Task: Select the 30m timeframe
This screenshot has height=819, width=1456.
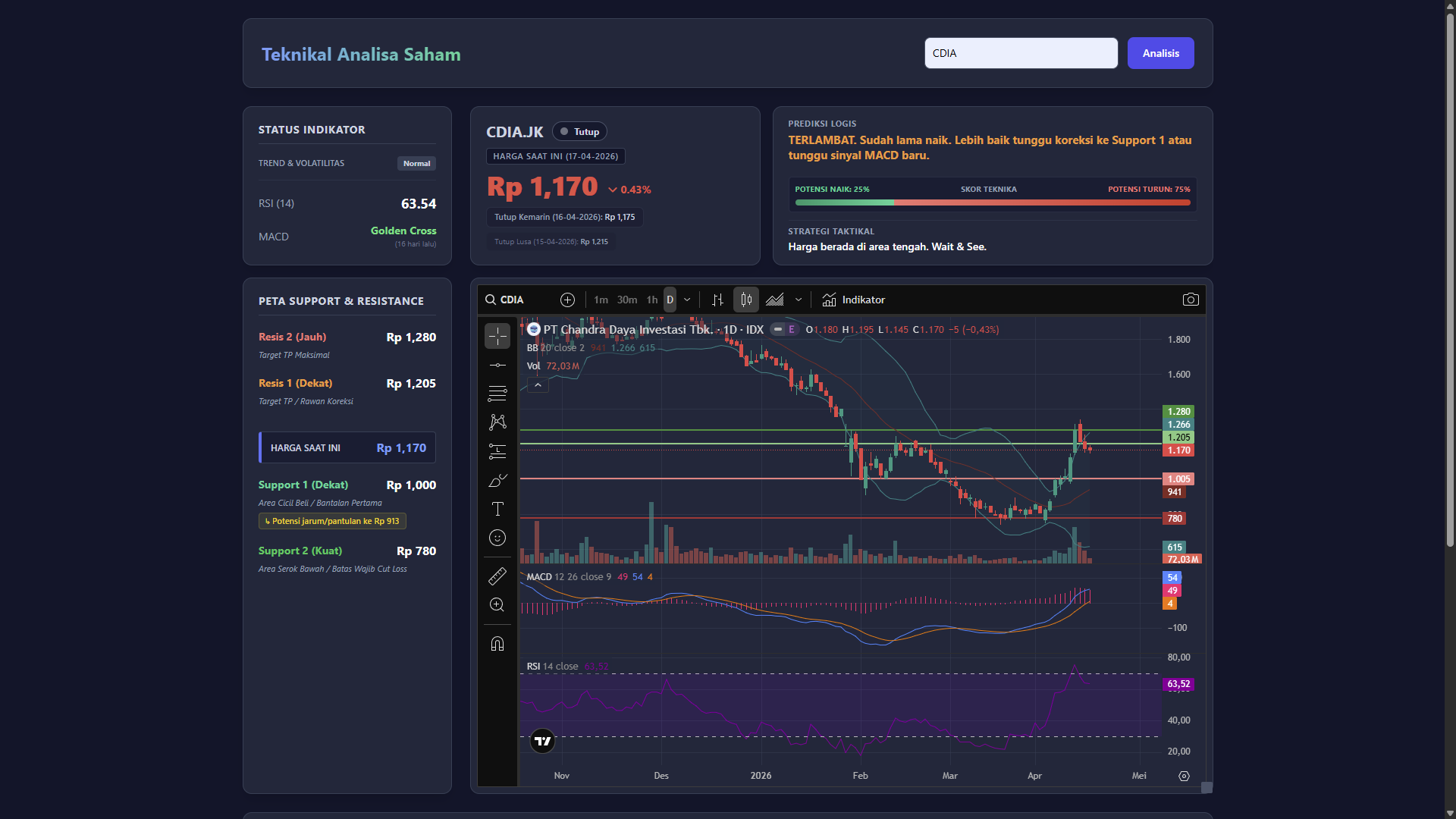Action: (x=626, y=300)
